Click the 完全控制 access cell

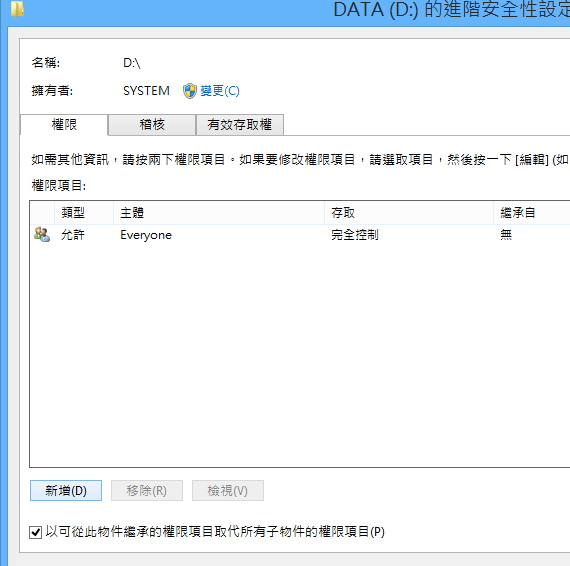(355, 235)
